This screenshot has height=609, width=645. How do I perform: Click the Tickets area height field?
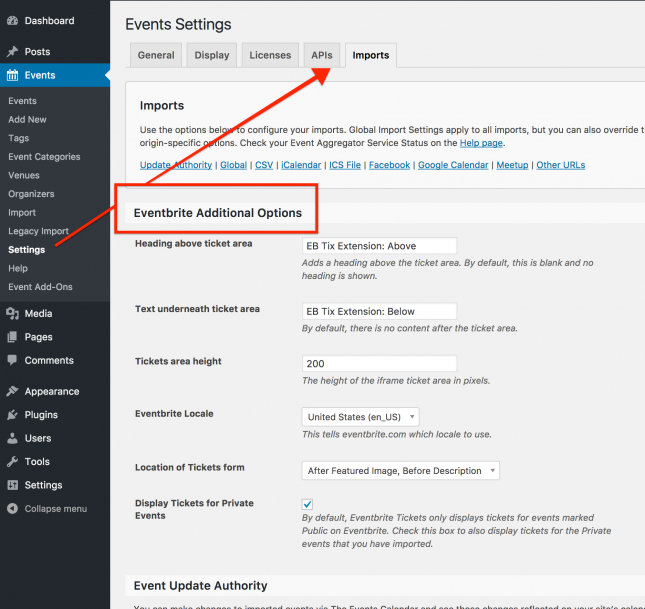[379, 364]
